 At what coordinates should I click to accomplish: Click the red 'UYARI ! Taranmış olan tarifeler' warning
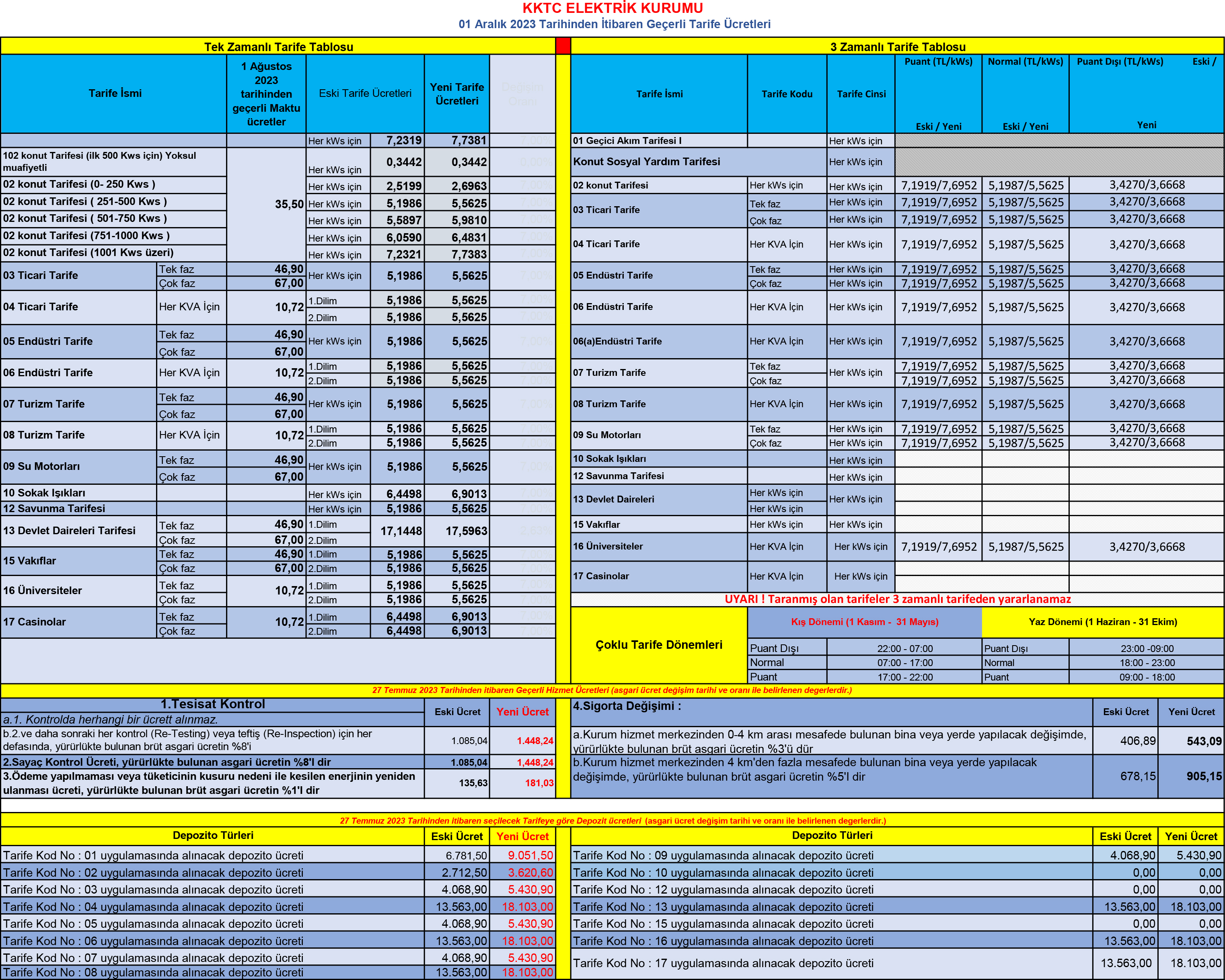click(898, 599)
